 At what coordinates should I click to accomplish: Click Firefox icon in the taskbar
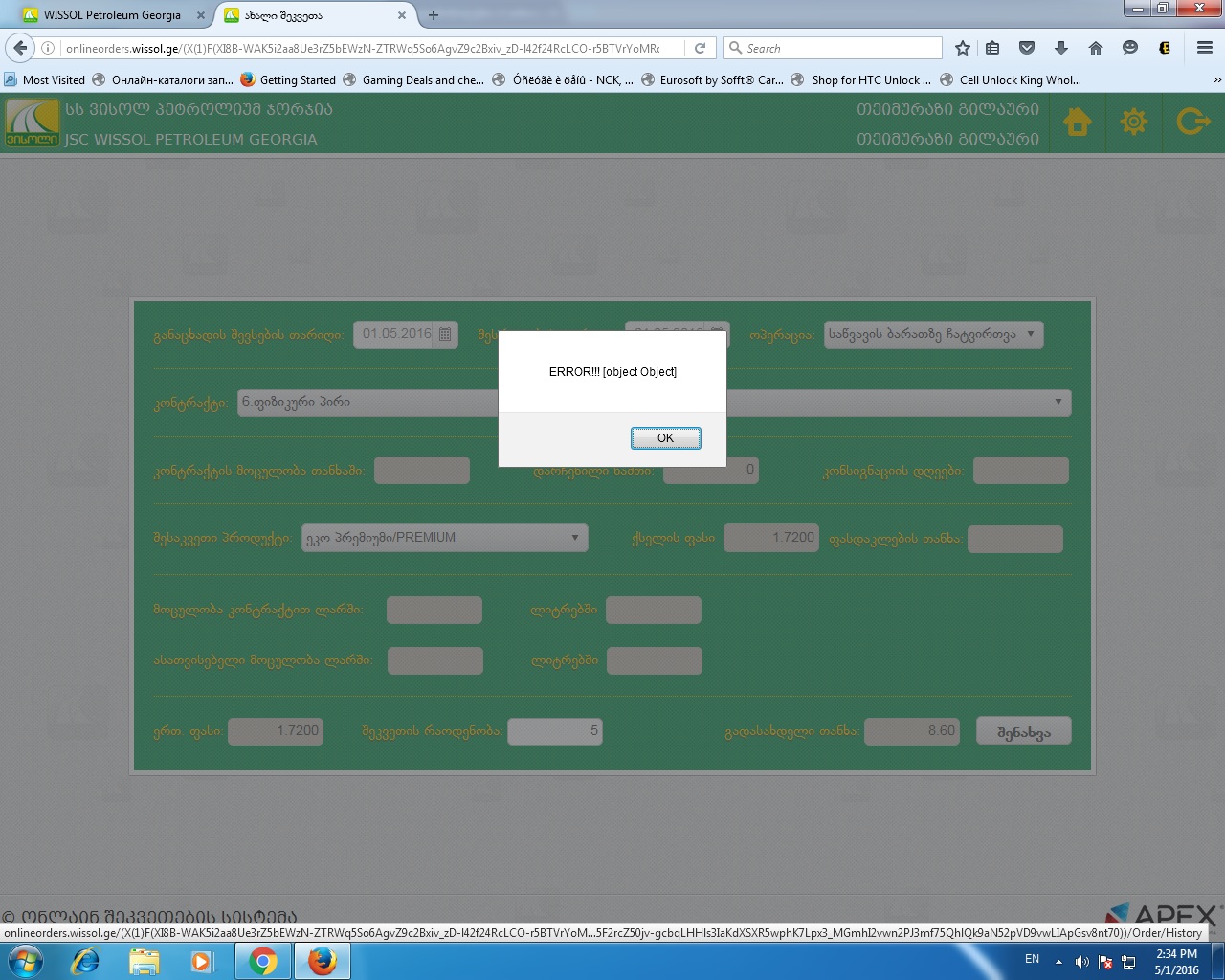coord(322,961)
